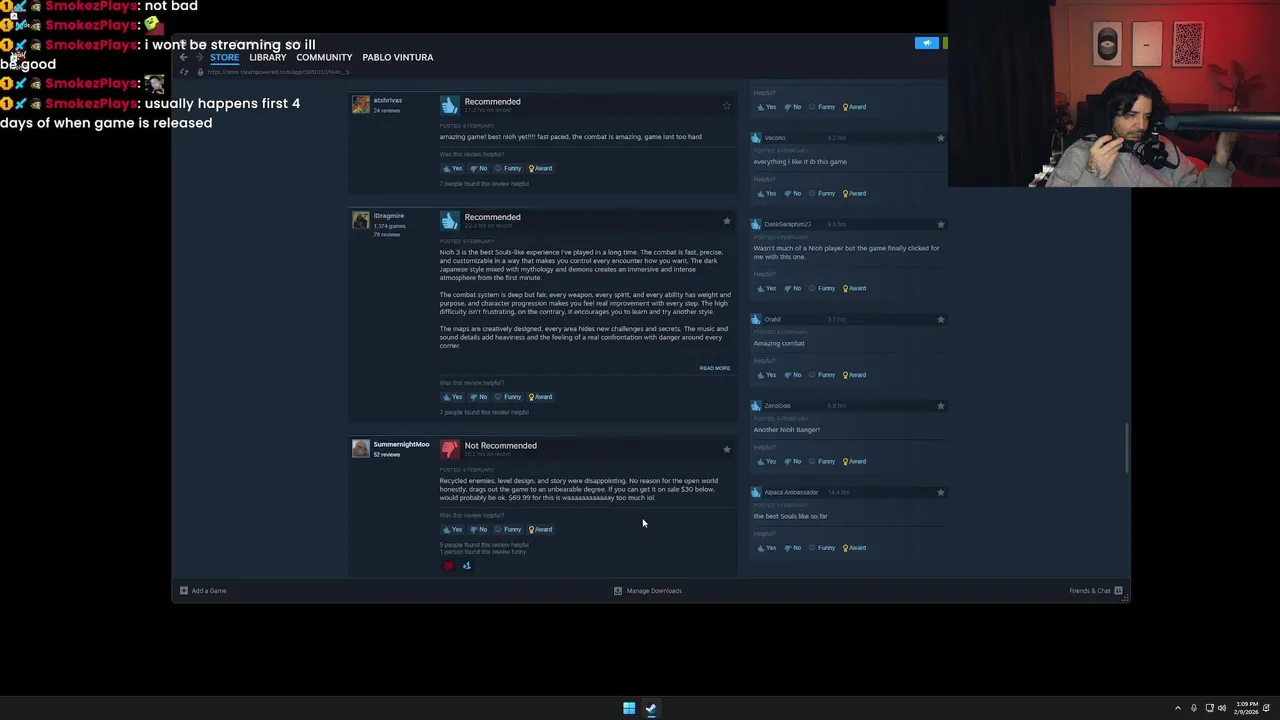Image resolution: width=1280 pixels, height=720 pixels.
Task: Toggle favorite star on SummernightMoo review
Action: coord(727,450)
